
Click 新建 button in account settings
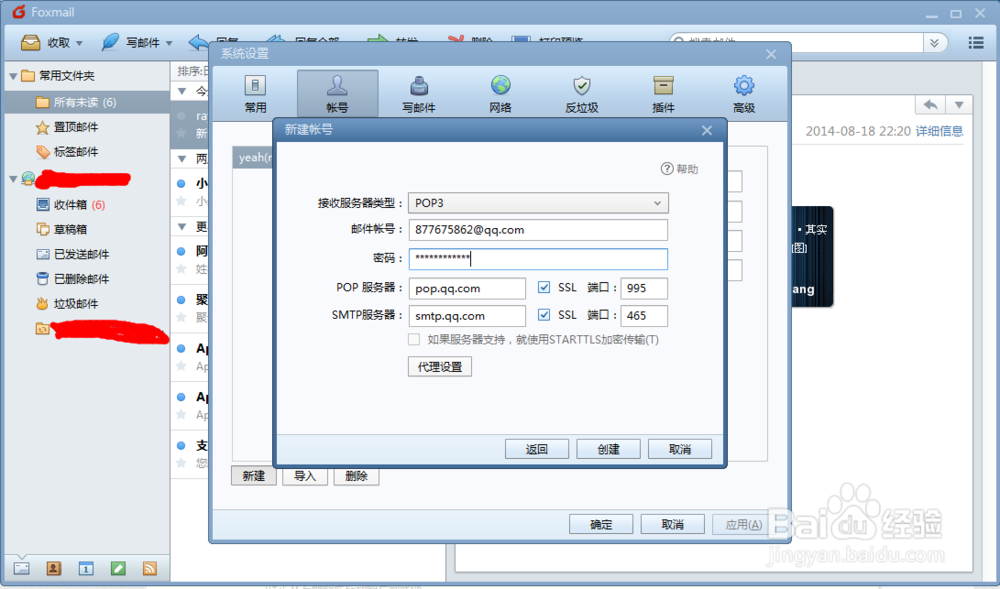(254, 476)
